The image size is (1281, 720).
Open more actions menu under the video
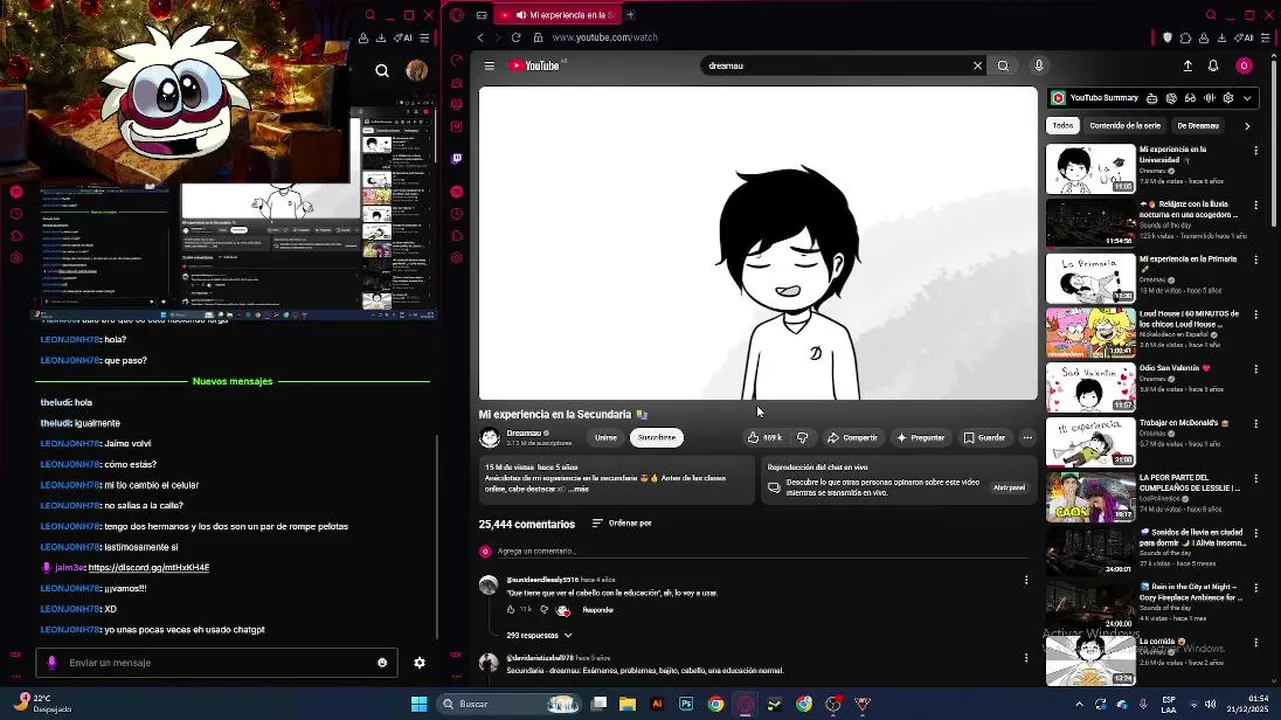pyautogui.click(x=1027, y=438)
